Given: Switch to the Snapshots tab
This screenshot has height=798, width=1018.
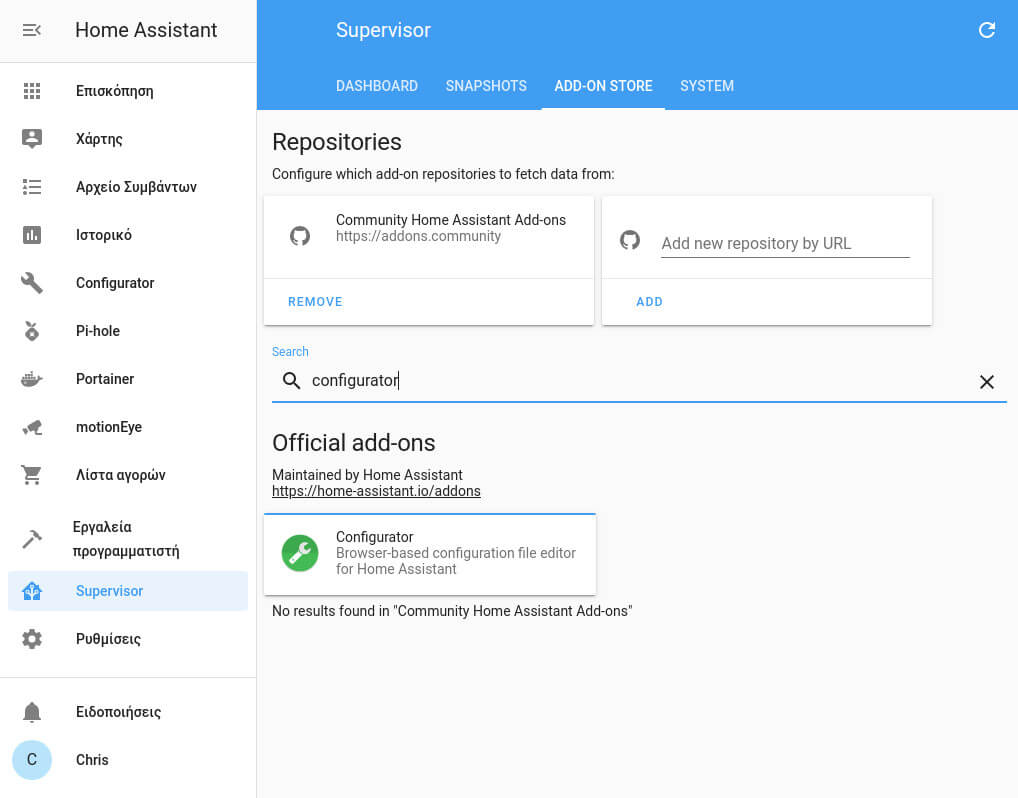Looking at the screenshot, I should click(486, 86).
